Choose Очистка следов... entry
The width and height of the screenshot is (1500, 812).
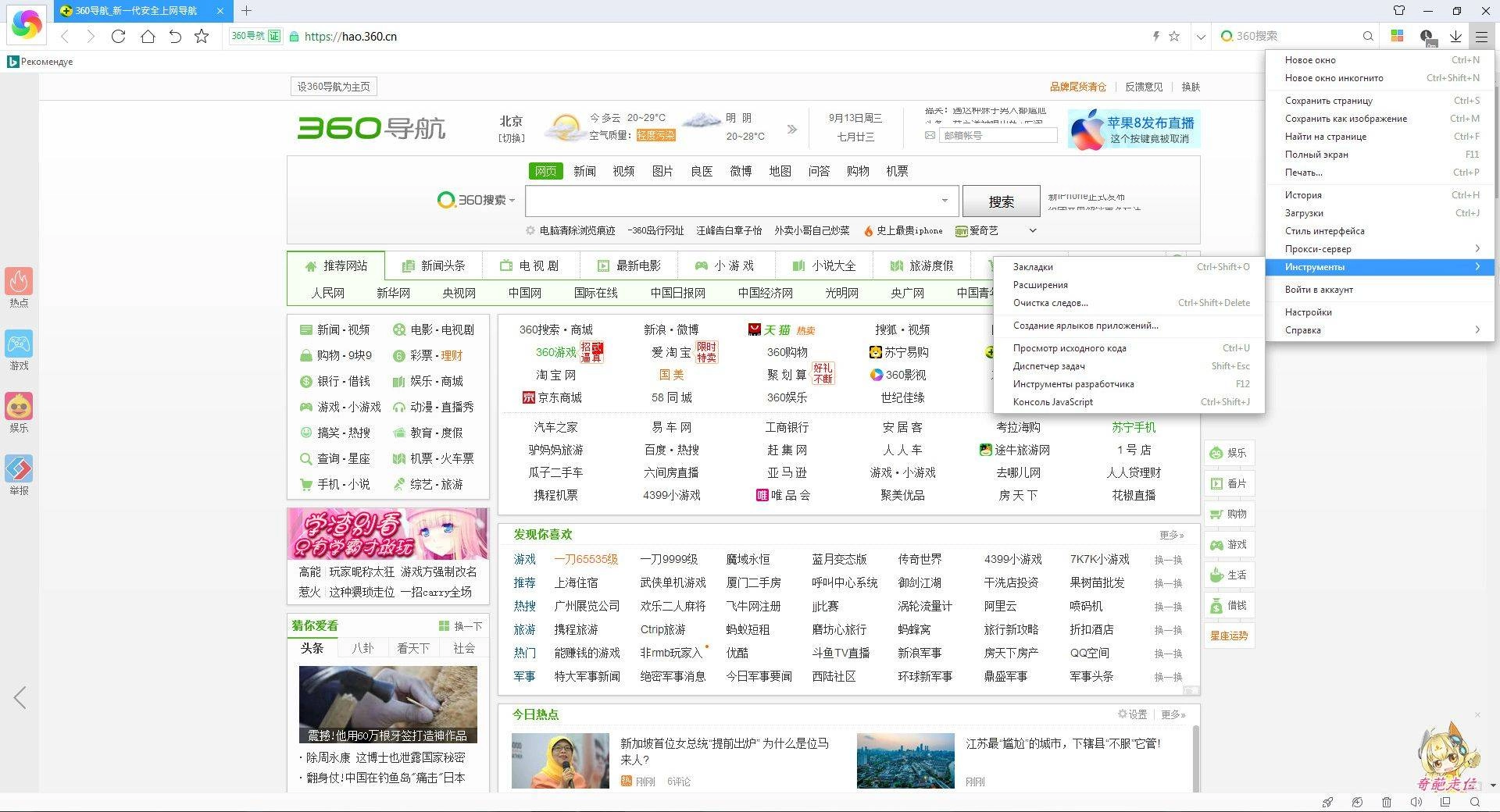(1129, 303)
